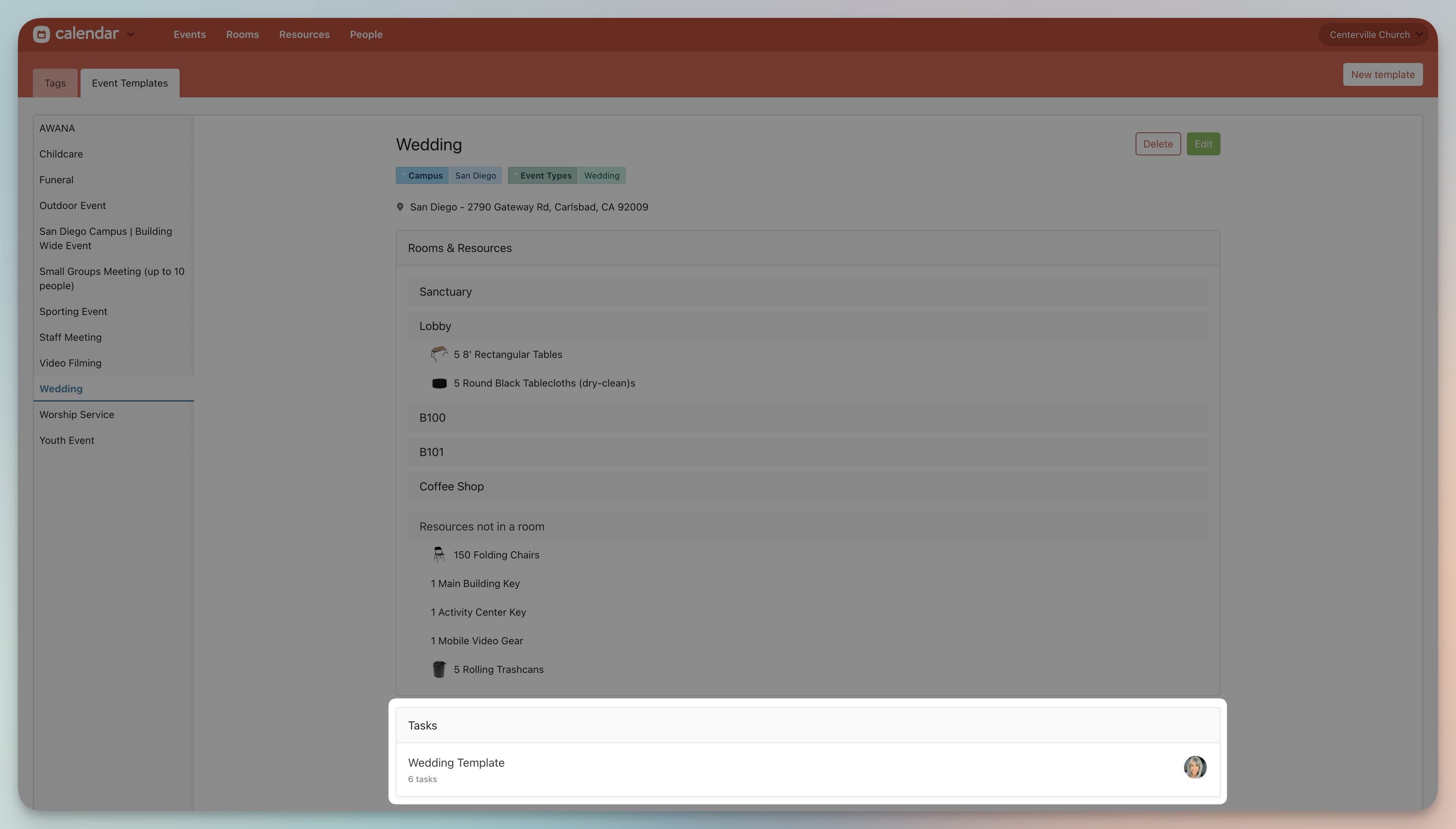The image size is (1456, 829).
Task: Click the rolling trashcan resource icon
Action: tap(439, 669)
